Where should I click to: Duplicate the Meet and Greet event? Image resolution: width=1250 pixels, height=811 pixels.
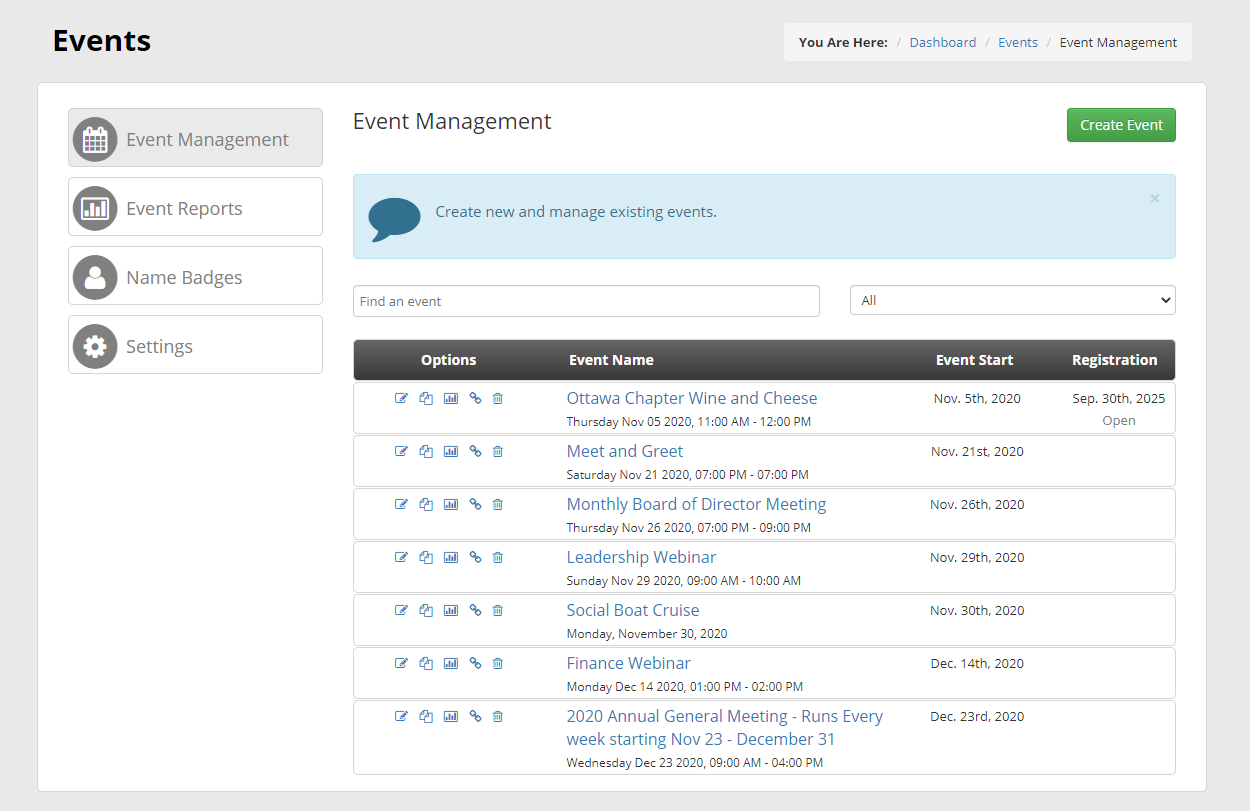click(426, 451)
